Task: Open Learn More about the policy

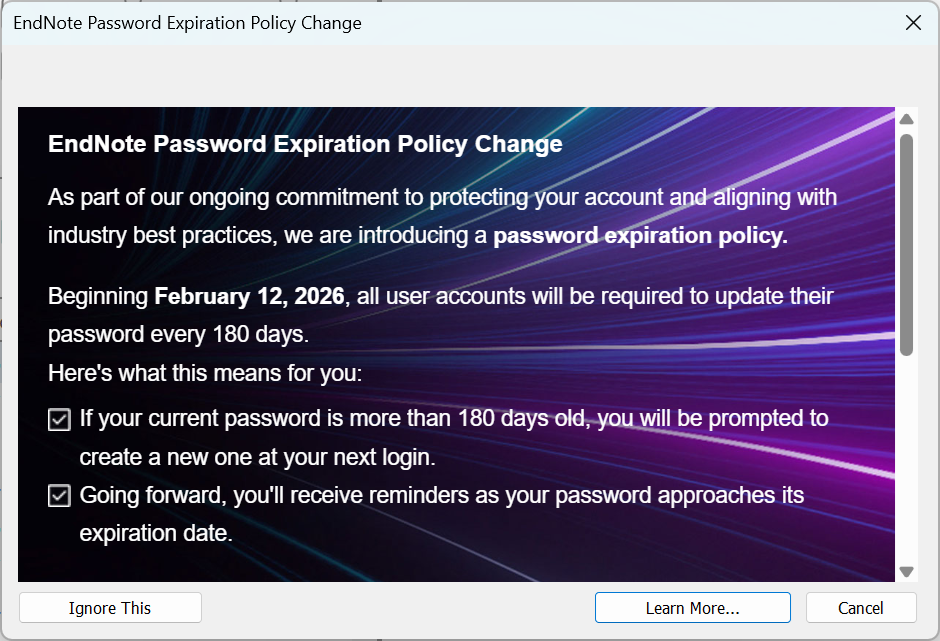Action: tap(692, 608)
